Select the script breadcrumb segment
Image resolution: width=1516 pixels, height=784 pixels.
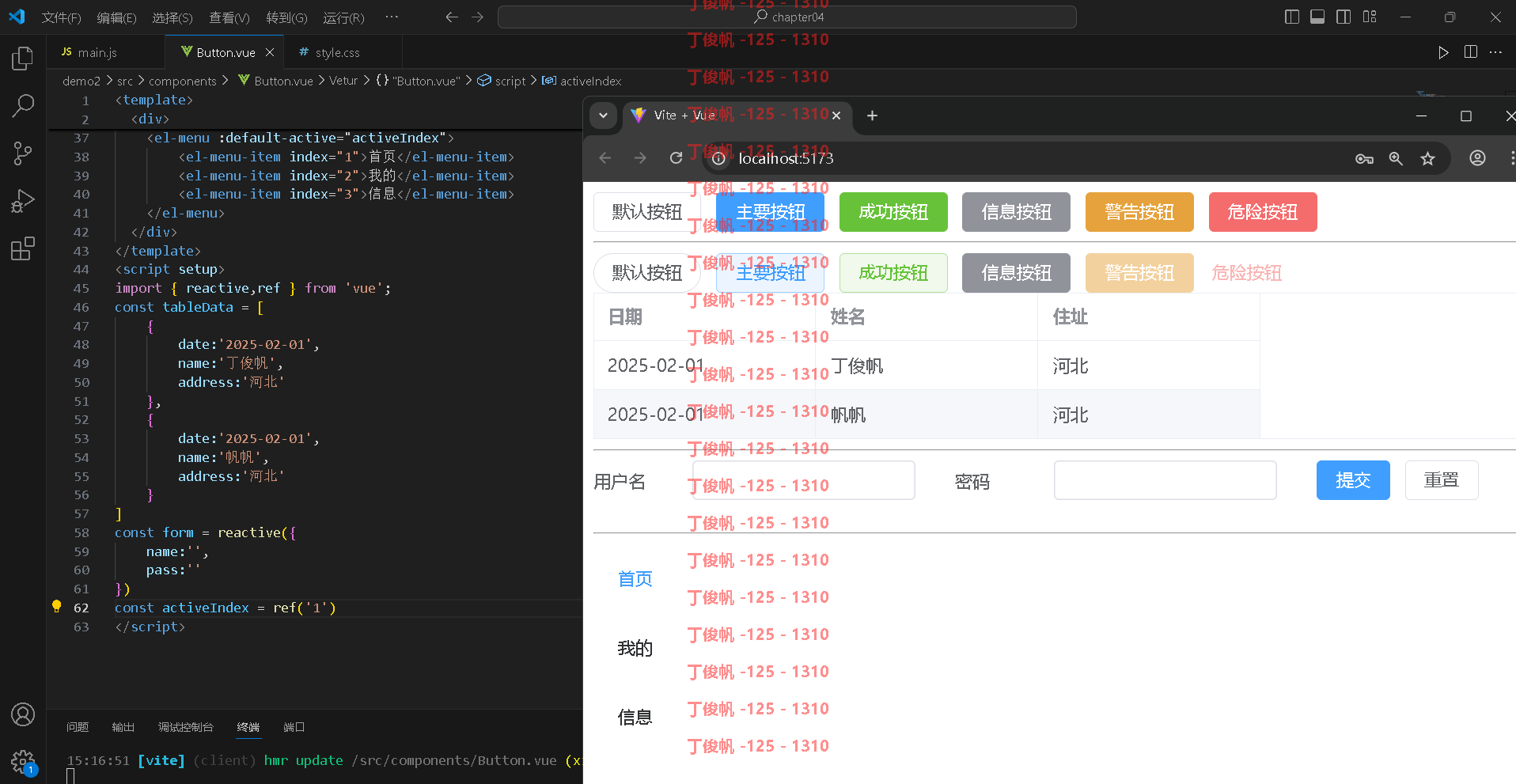pos(502,81)
